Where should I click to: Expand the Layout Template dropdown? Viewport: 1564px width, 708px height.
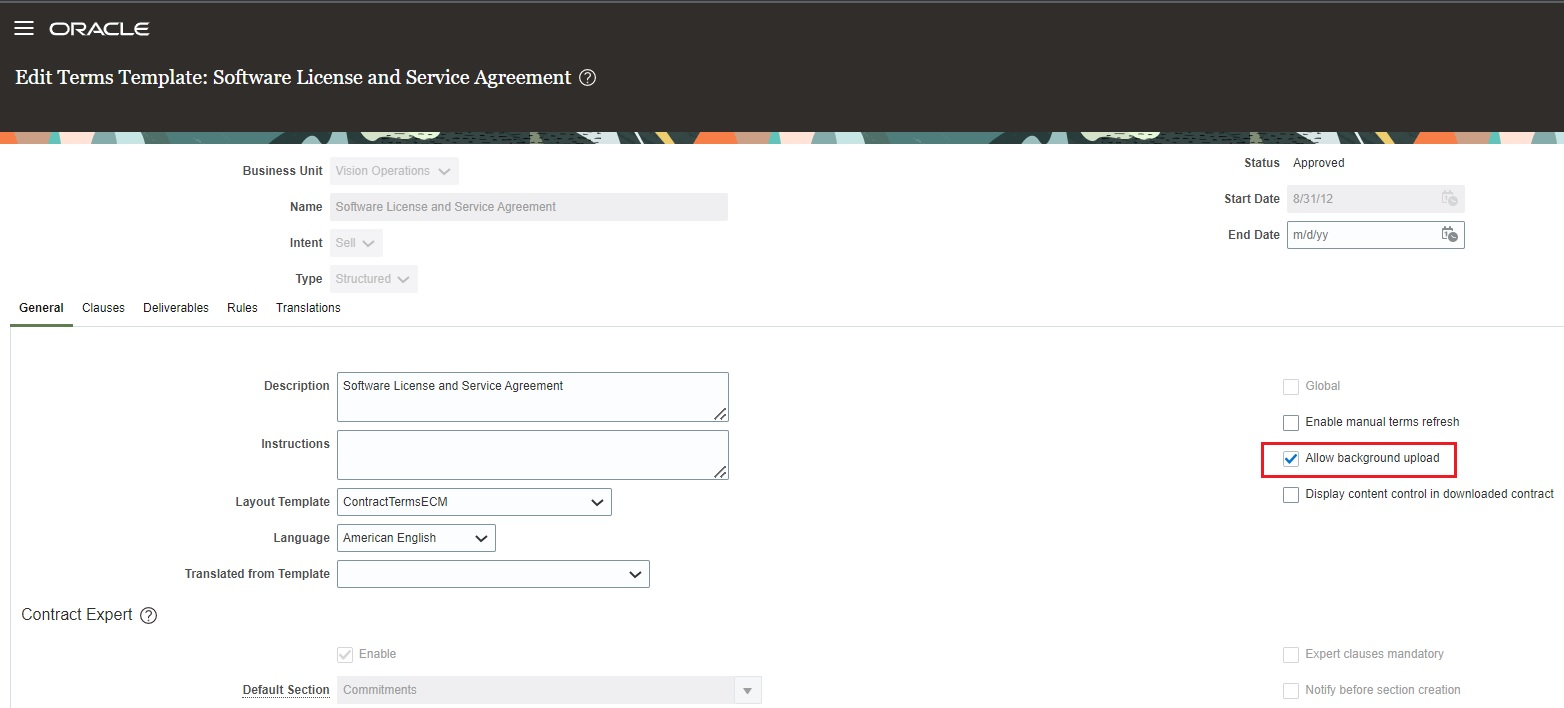pos(597,502)
